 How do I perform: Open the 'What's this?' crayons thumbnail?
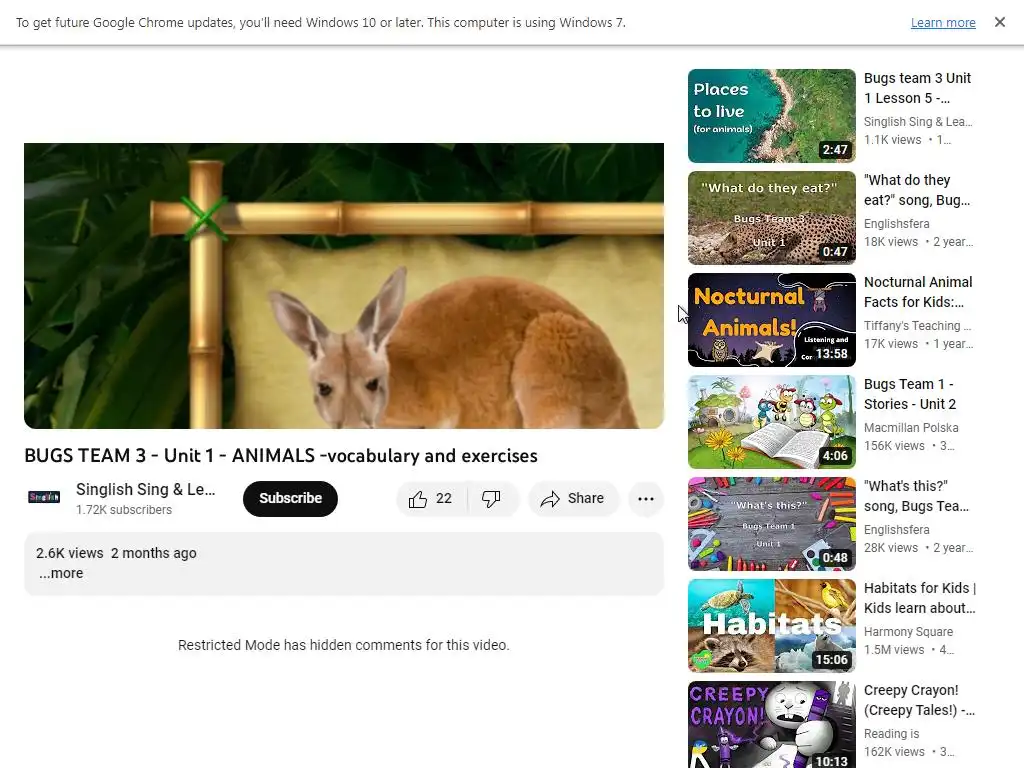[771, 524]
